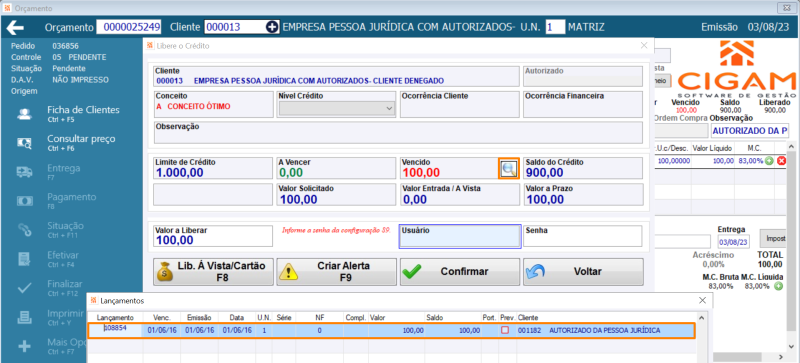Viewport: 800px width, 363px height.
Task: Click the Mais Opções plus icon
Action: pos(24,347)
